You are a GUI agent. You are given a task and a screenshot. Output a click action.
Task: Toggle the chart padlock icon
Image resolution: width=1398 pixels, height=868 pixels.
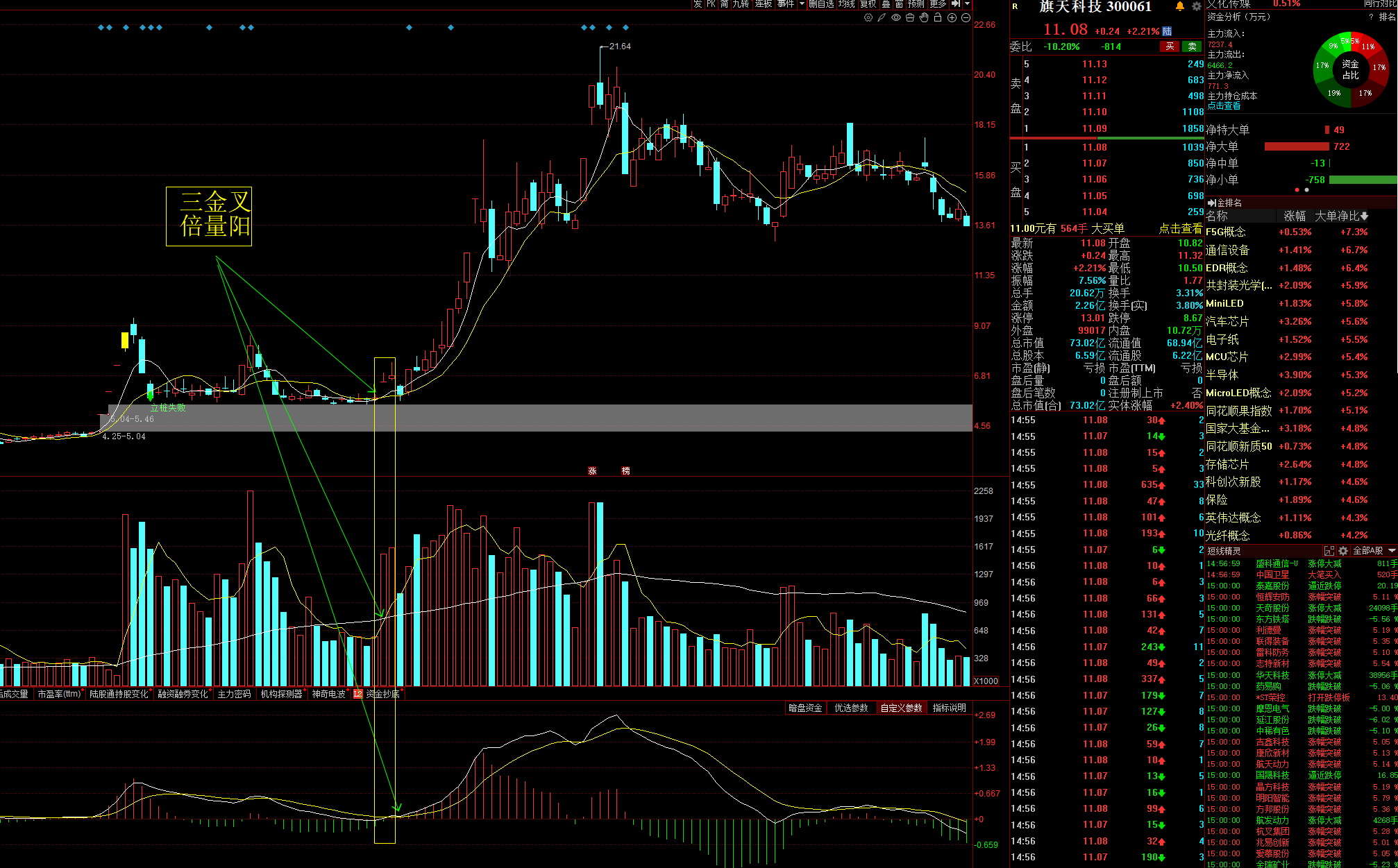(x=938, y=18)
